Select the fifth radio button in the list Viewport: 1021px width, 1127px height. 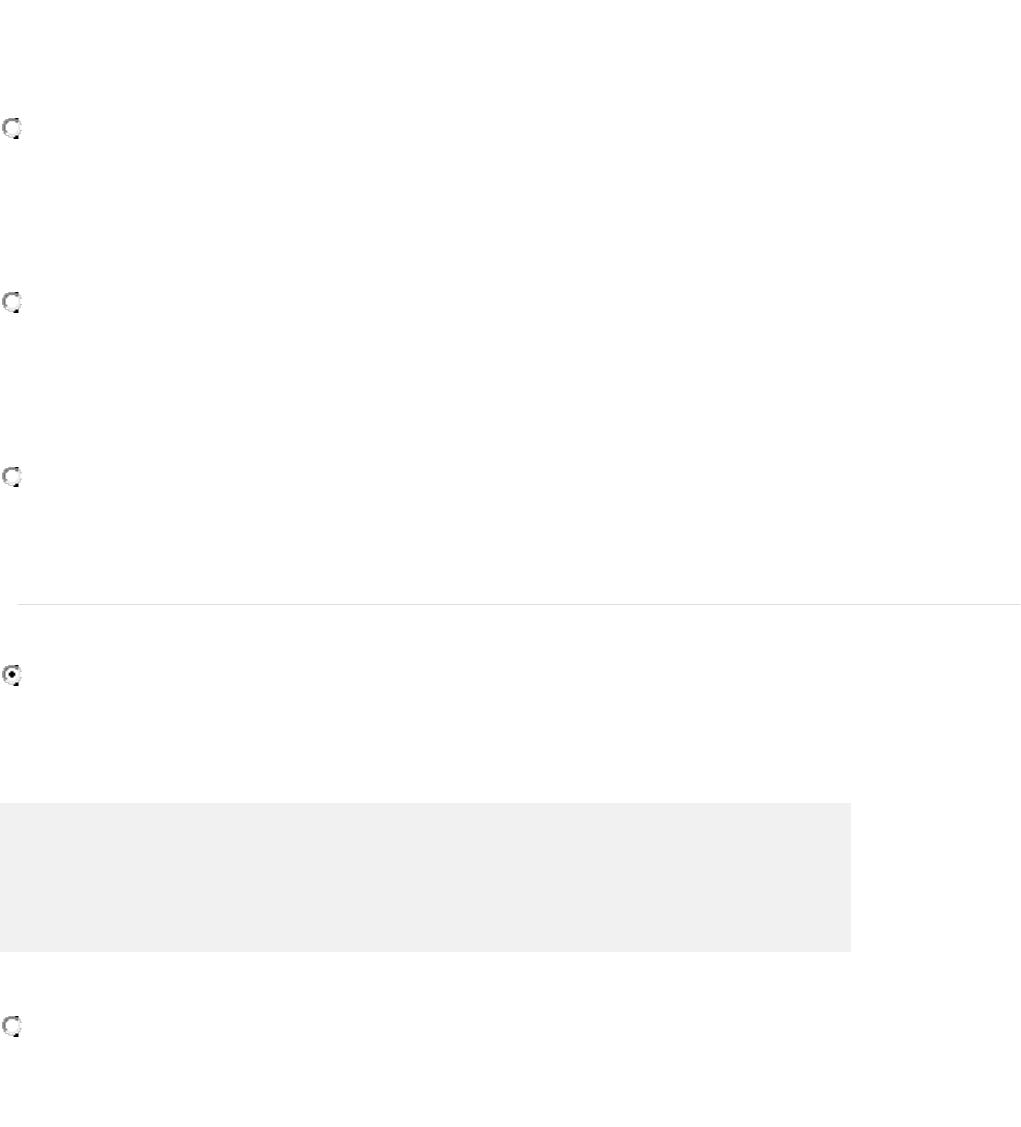(x=12, y=1026)
